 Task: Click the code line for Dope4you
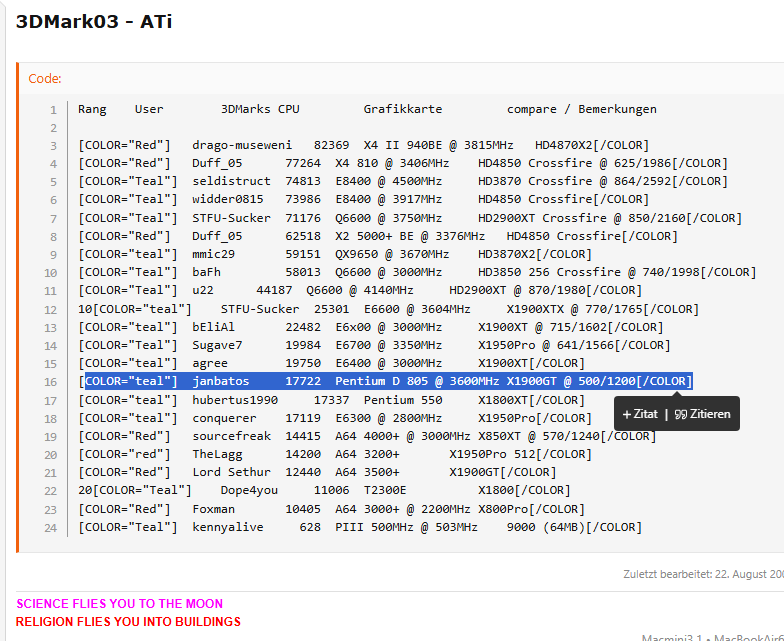click(324, 490)
